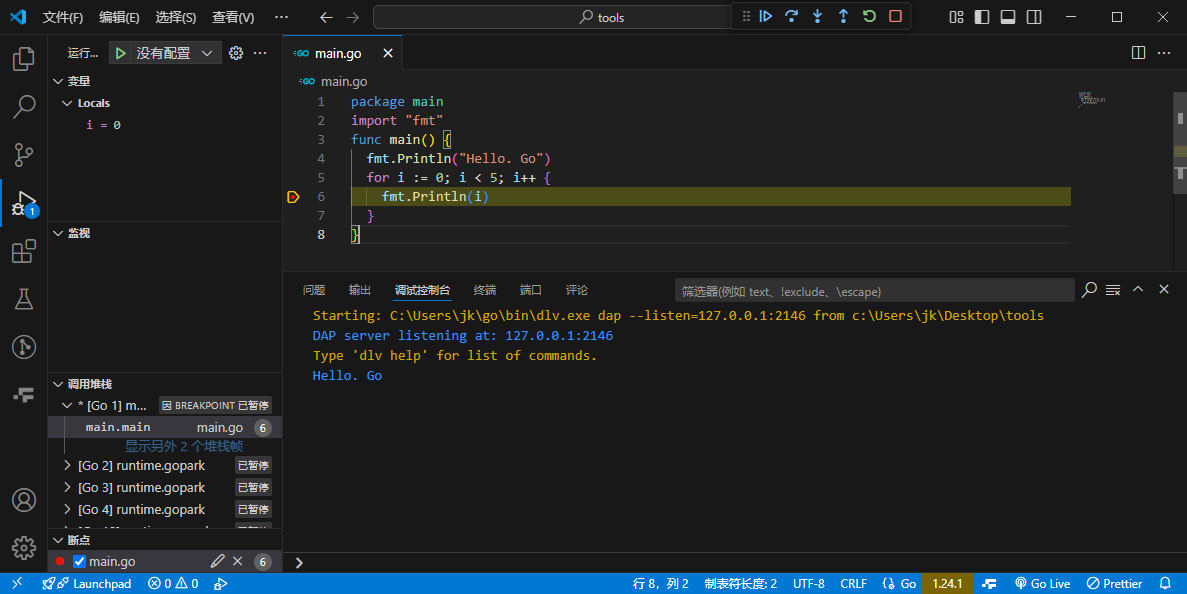Viewport: 1187px width, 594px height.
Task: Click the Go Live status bar button
Action: [x=1043, y=583]
